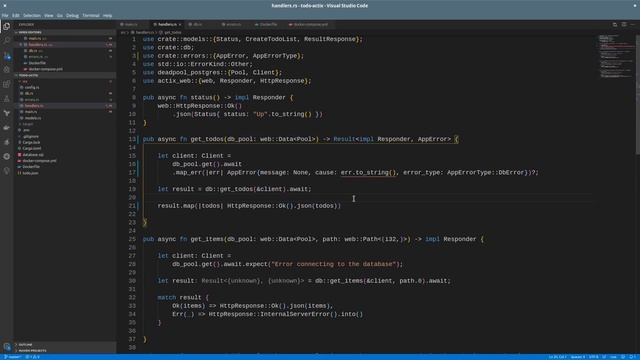Click the split editor icon top right
Image resolution: width=640 pixels, height=360 pixels.
(624, 24)
